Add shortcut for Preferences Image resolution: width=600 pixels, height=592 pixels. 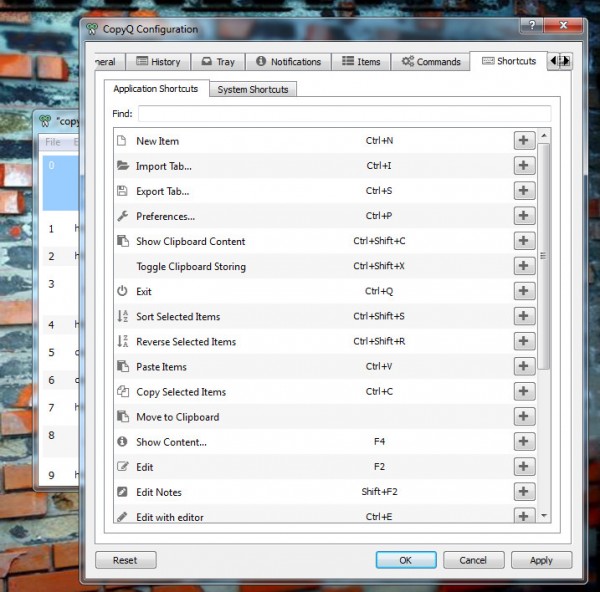click(x=524, y=215)
